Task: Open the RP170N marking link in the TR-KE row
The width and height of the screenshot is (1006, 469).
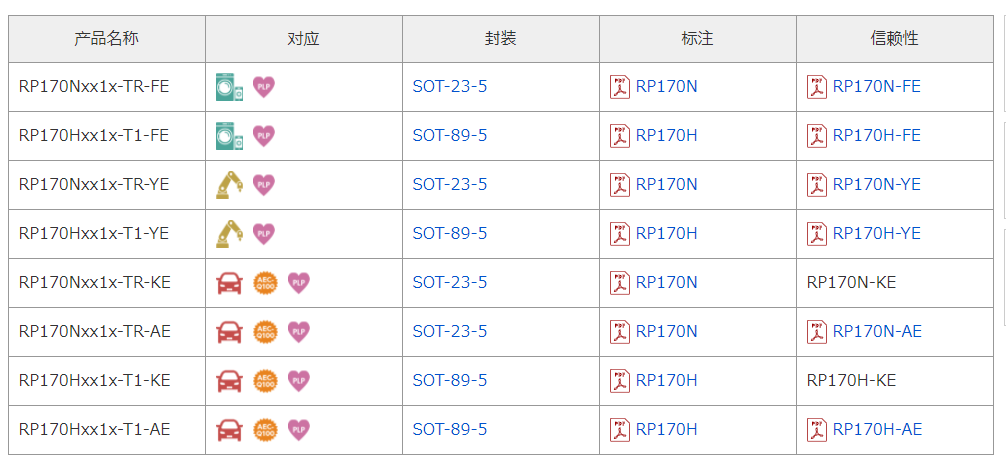Action: pyautogui.click(x=666, y=283)
